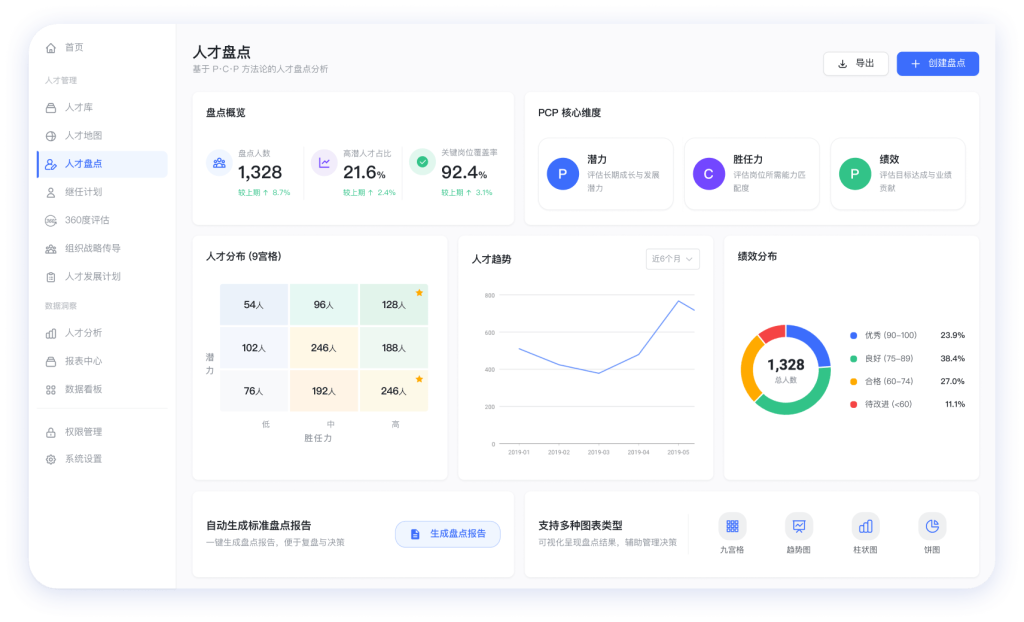Select the 饼图 chart type icon
This screenshot has width=1024, height=622.
click(932, 526)
